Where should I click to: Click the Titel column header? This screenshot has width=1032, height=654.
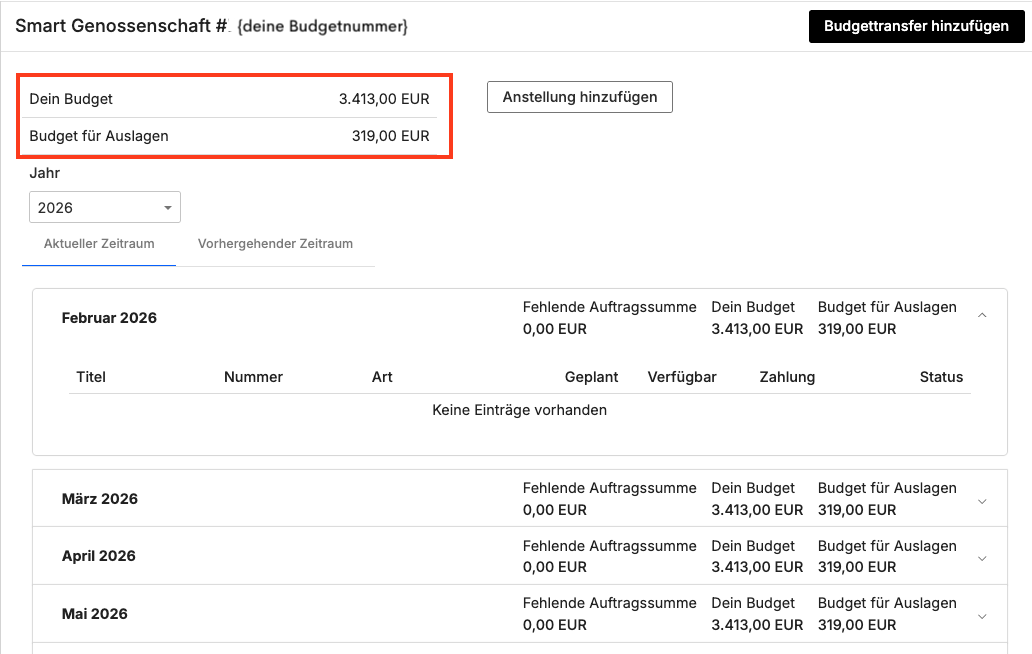[x=91, y=377]
